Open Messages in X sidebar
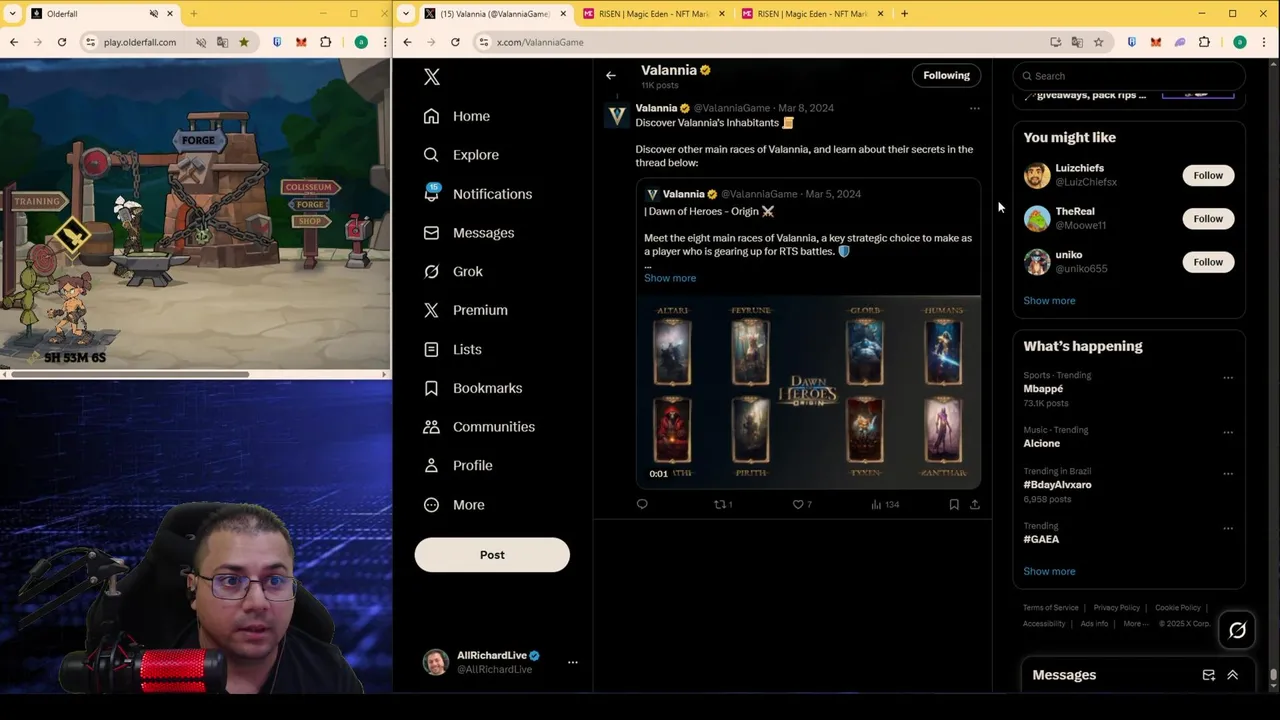Viewport: 1280px width, 720px height. pyautogui.click(x=469, y=233)
